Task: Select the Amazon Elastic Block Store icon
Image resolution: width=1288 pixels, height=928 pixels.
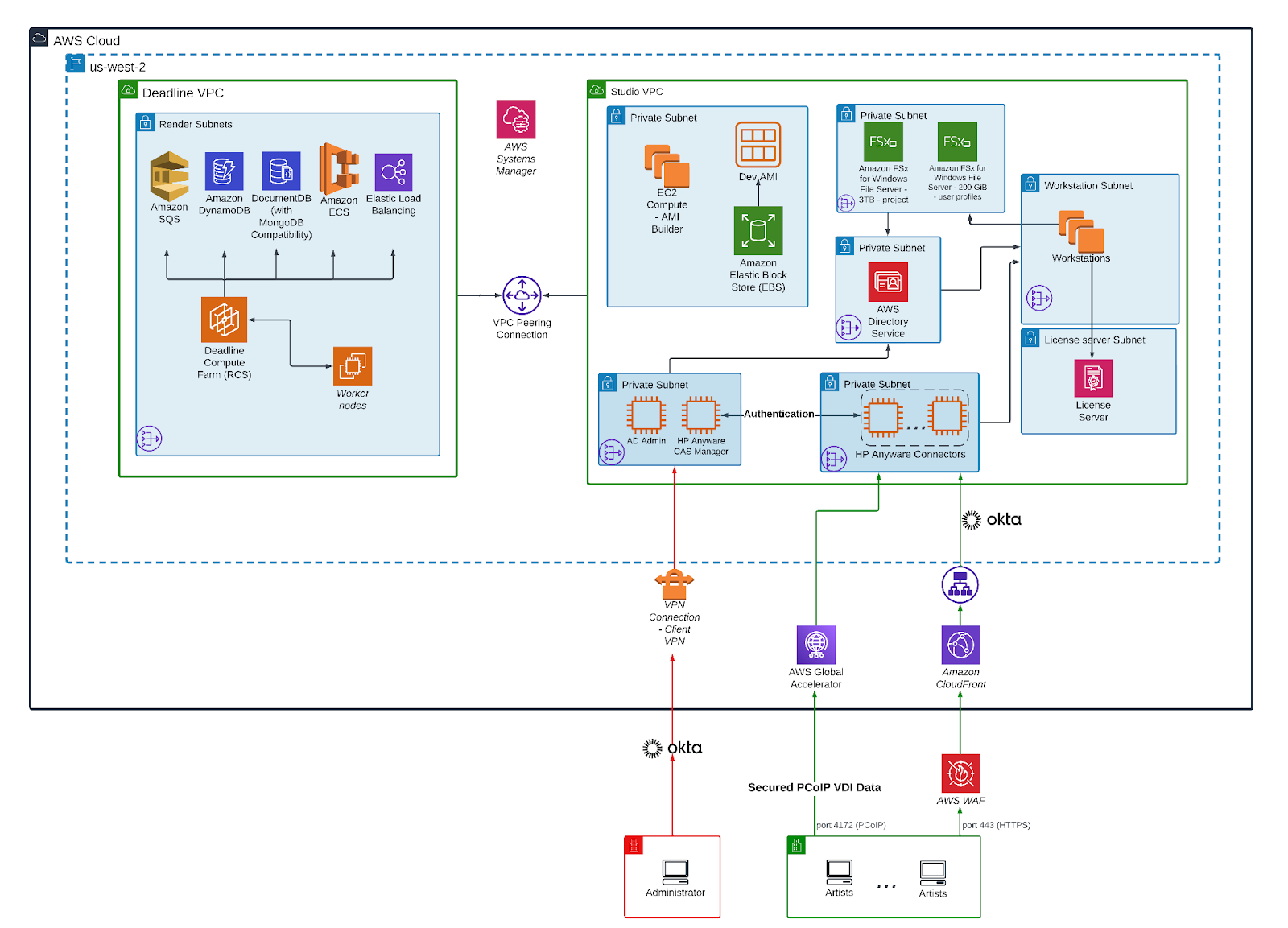Action: (758, 232)
